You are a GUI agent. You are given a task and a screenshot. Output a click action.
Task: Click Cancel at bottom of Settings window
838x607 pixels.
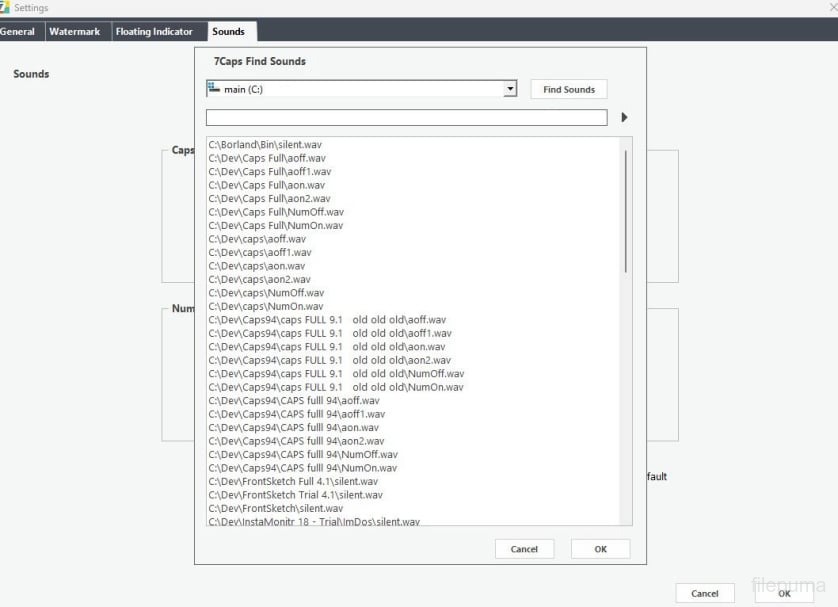coord(704,593)
